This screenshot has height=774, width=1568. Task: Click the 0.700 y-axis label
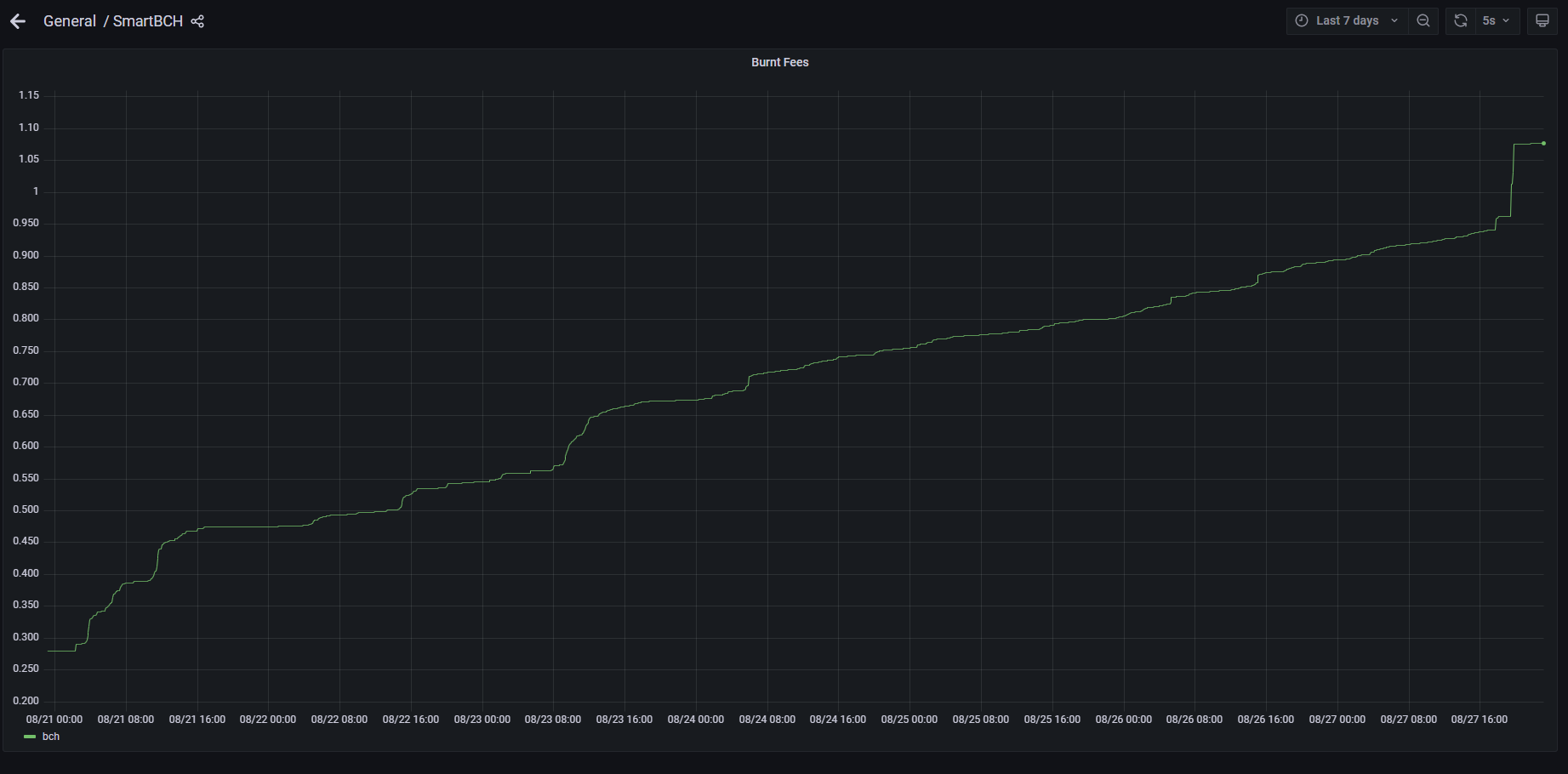(26, 382)
